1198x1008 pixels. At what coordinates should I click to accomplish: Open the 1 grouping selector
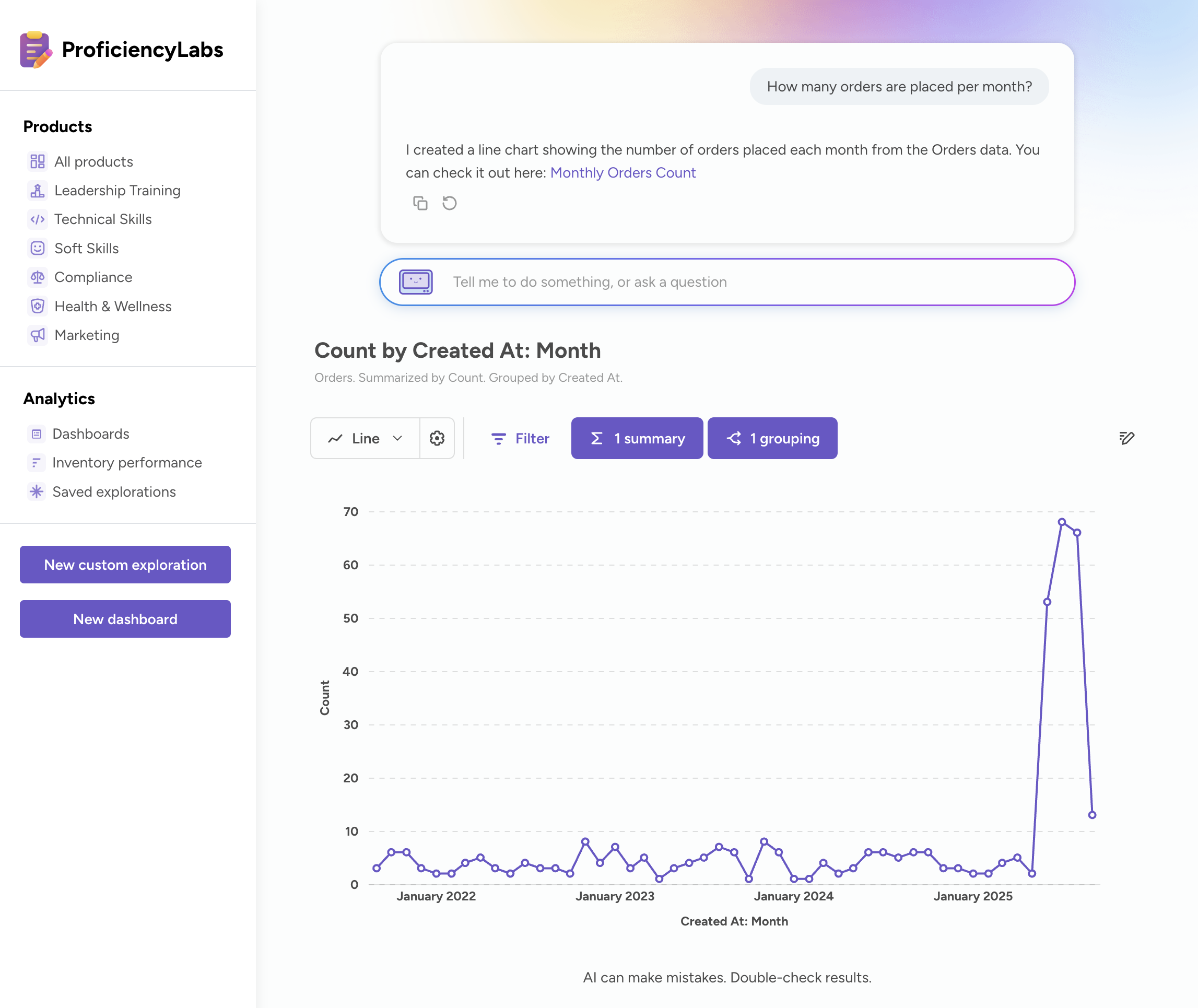(772, 438)
